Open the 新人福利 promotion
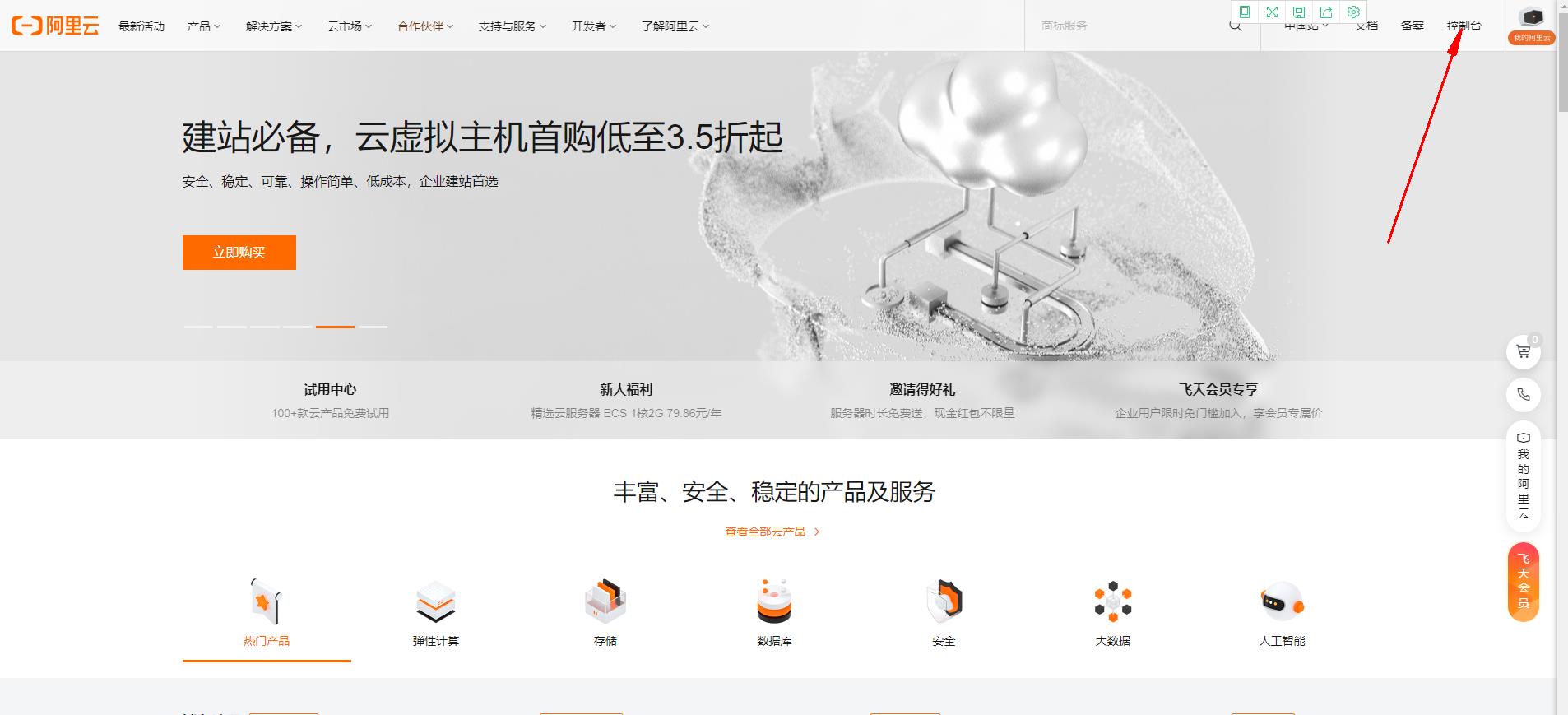 coord(626,400)
